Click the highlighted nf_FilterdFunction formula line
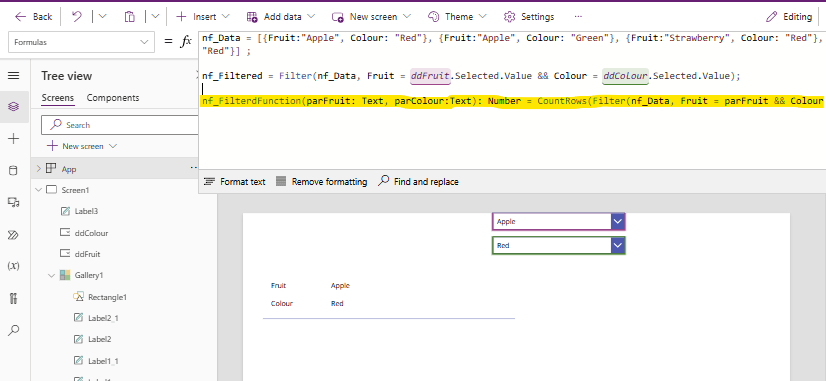The image size is (826, 381). 512,101
